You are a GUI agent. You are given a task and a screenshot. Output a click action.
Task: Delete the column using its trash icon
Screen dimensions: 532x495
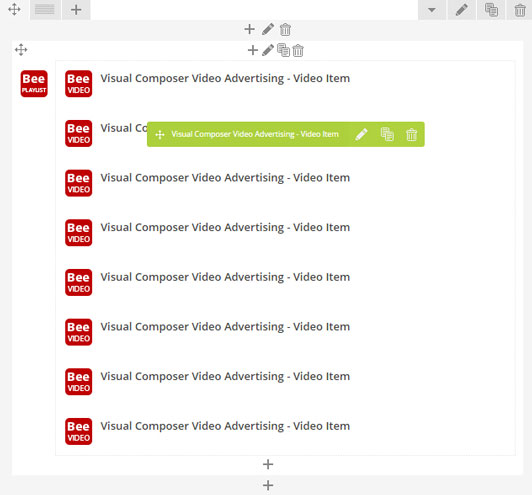pyautogui.click(x=285, y=30)
